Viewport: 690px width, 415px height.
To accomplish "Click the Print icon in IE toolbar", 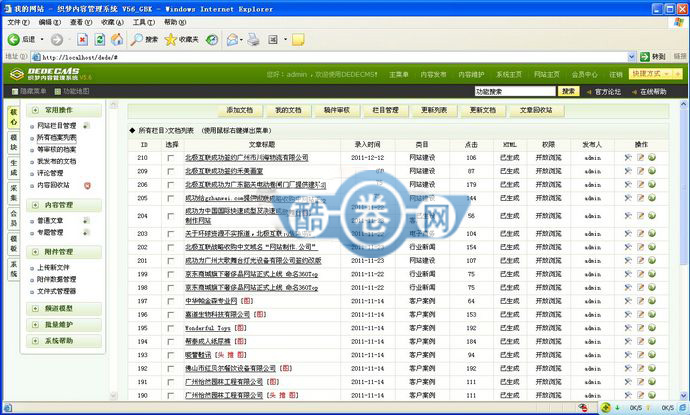I will tap(253, 40).
